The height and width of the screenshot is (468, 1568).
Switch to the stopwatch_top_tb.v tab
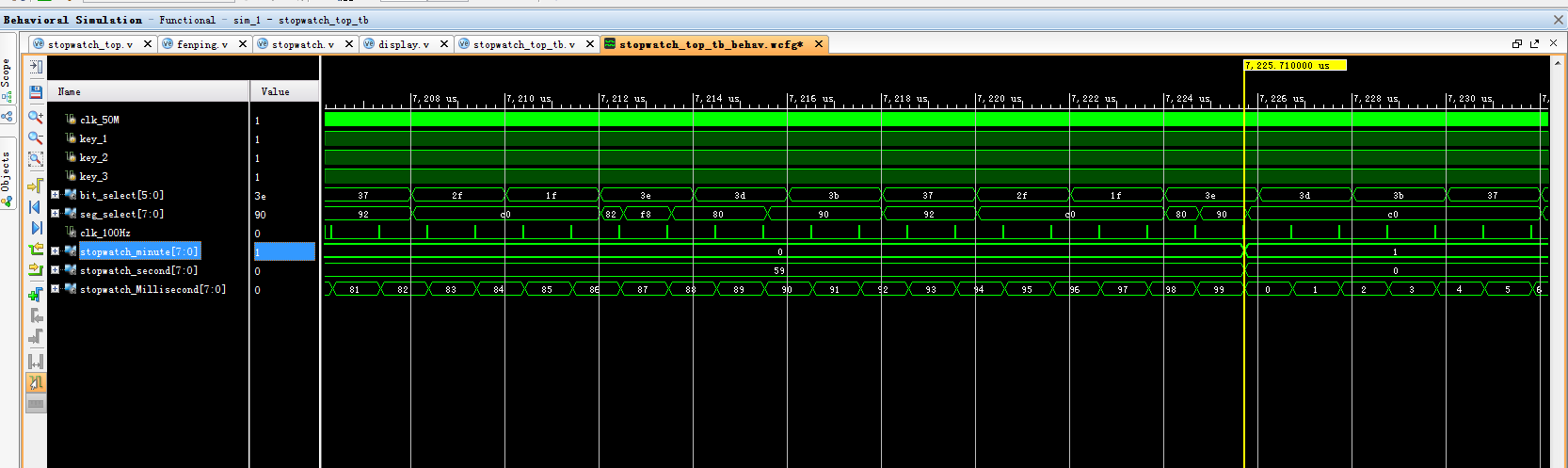click(524, 44)
